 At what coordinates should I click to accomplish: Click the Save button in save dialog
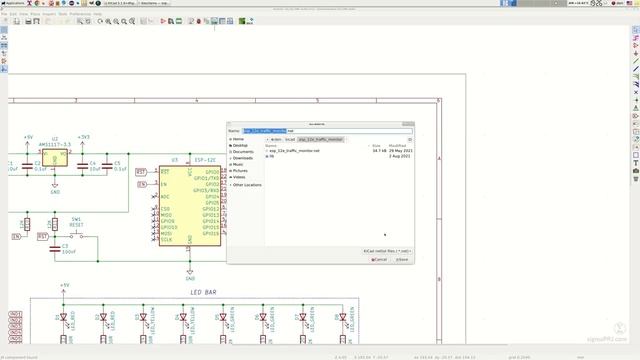402,260
